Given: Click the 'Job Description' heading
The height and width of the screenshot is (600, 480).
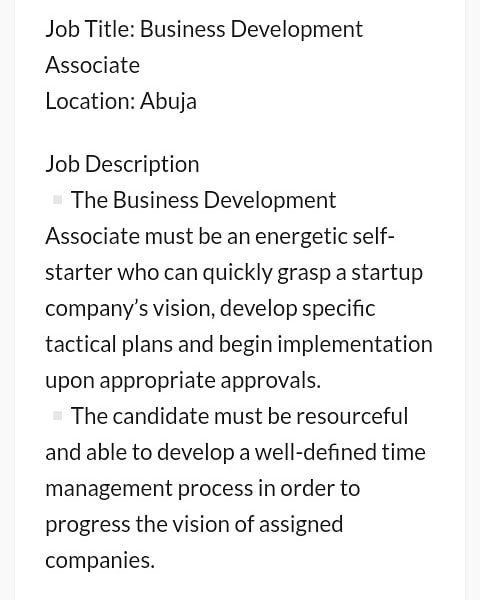Looking at the screenshot, I should tap(122, 165).
